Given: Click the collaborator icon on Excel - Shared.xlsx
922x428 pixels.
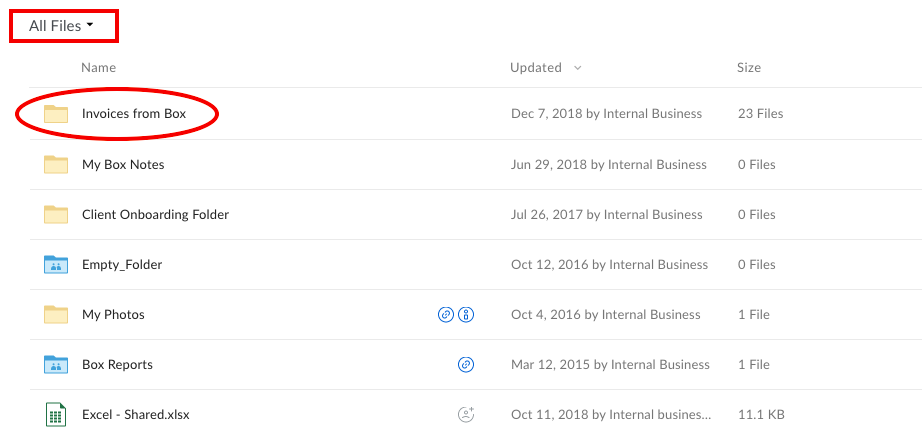Looking at the screenshot, I should point(466,414).
